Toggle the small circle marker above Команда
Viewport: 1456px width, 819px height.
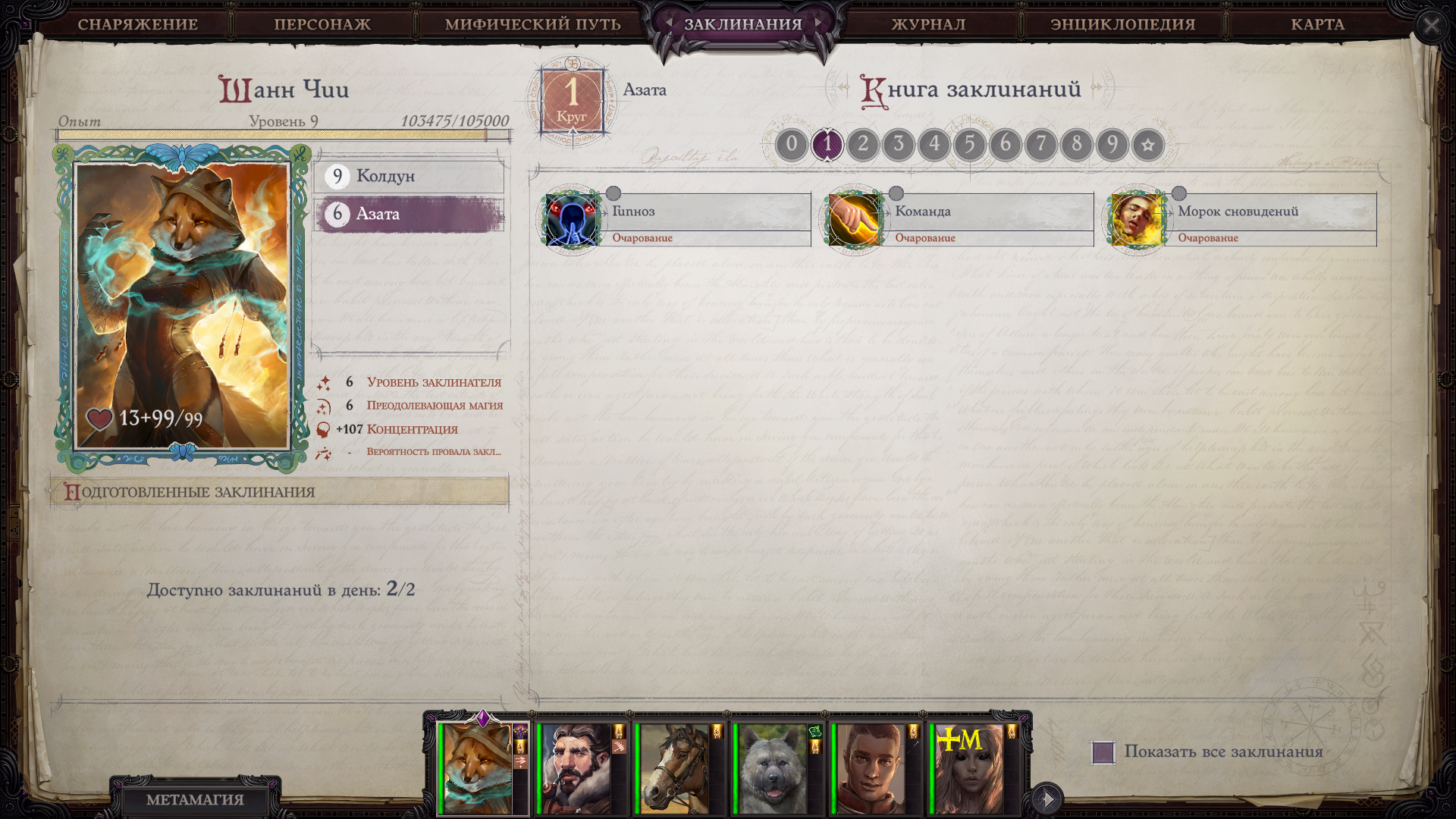(x=896, y=193)
